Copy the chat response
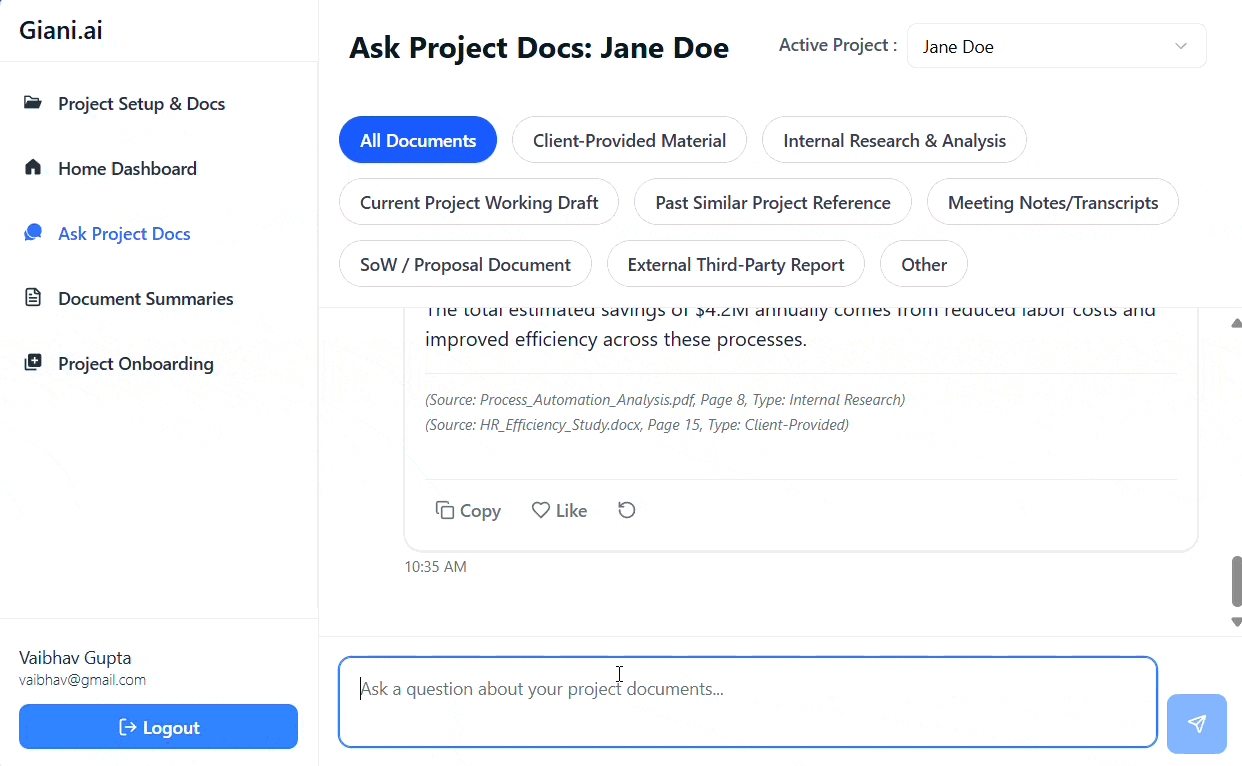Screen dimensions: 1242x766 point(468,510)
